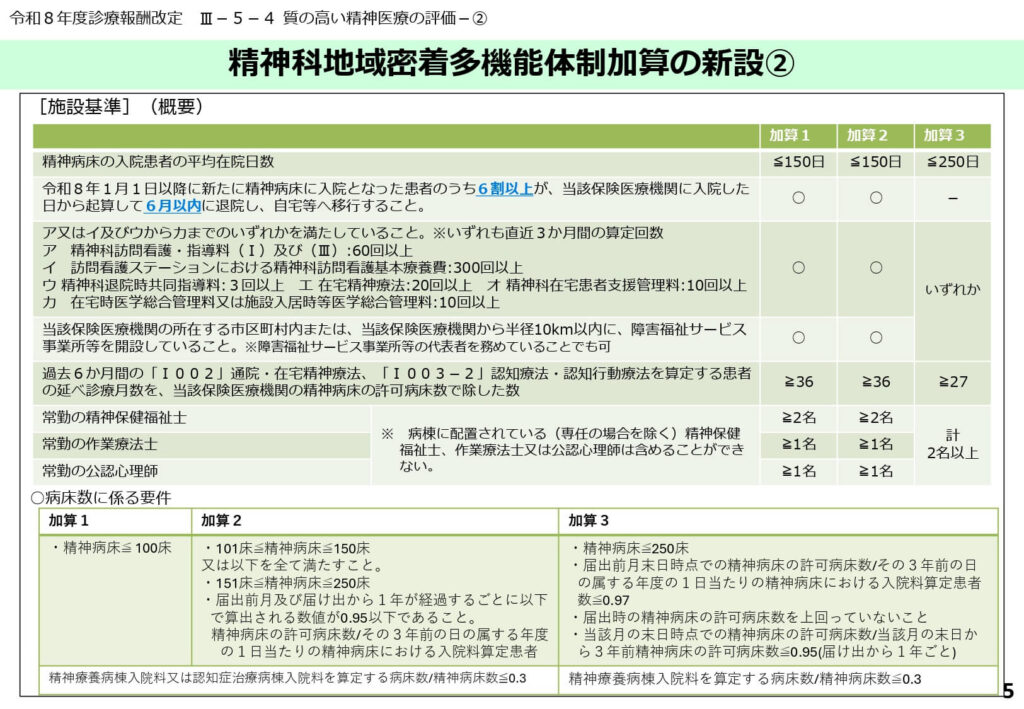Click the green "加算1" header in the upper table
The width and height of the screenshot is (1024, 709).
click(x=797, y=136)
